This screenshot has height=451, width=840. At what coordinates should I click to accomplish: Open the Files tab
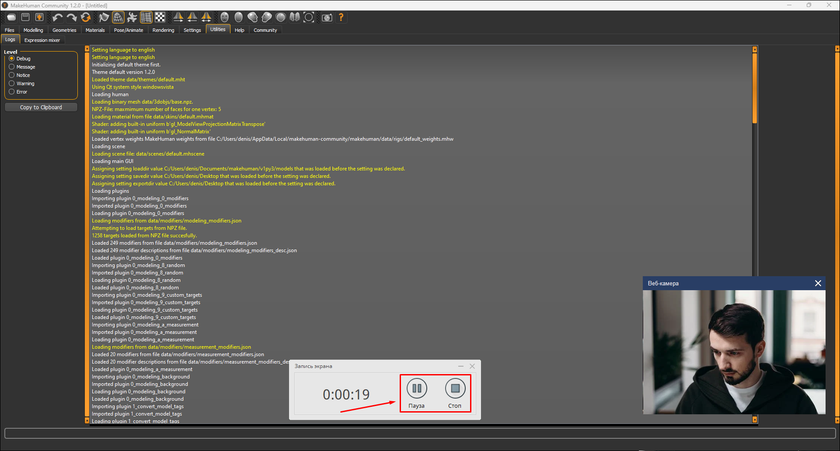coord(10,30)
